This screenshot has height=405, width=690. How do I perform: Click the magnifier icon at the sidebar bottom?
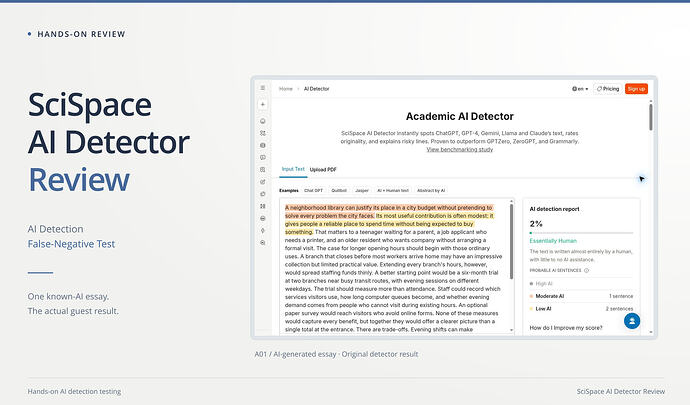(x=263, y=243)
